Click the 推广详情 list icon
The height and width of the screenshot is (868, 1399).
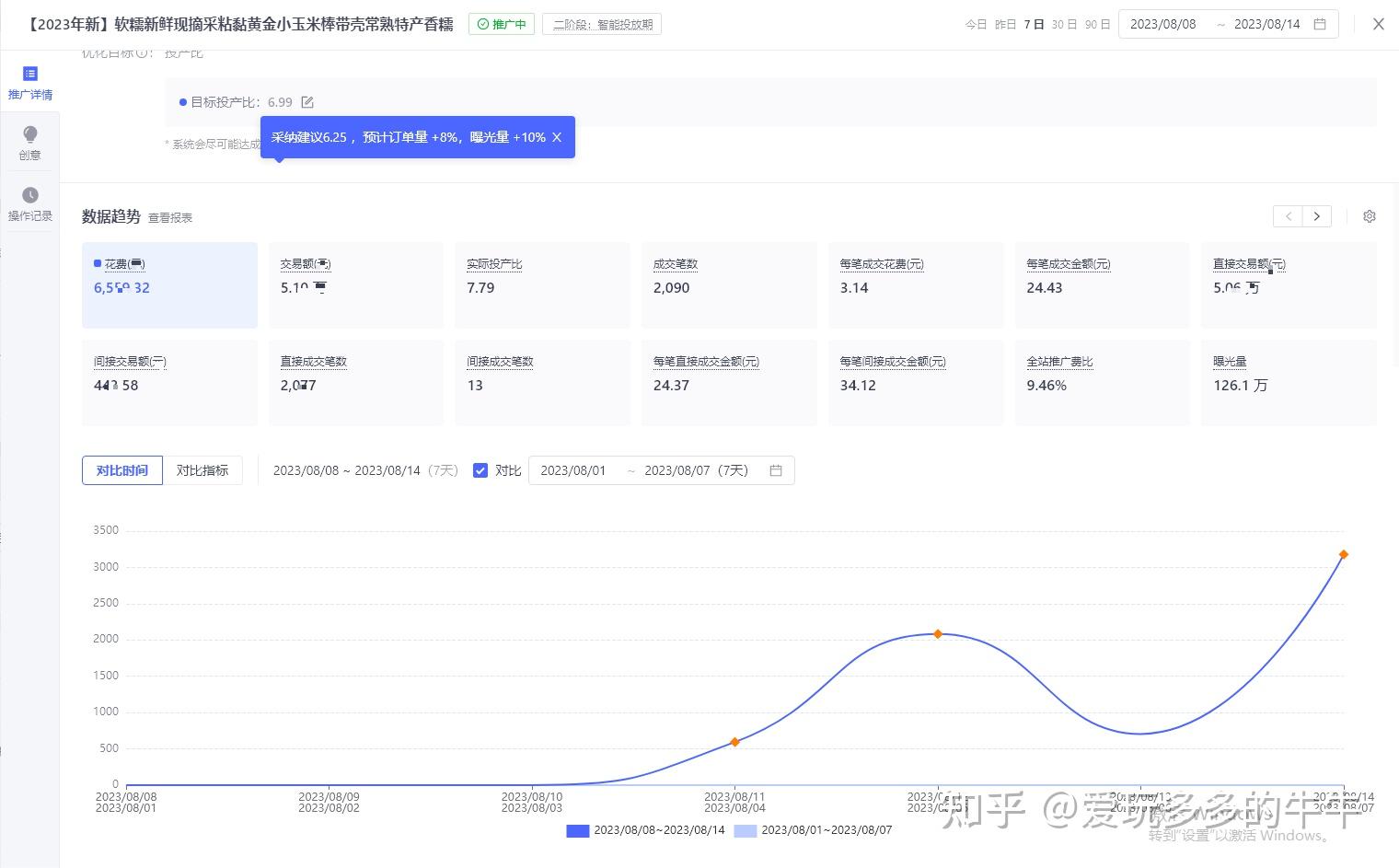click(30, 74)
